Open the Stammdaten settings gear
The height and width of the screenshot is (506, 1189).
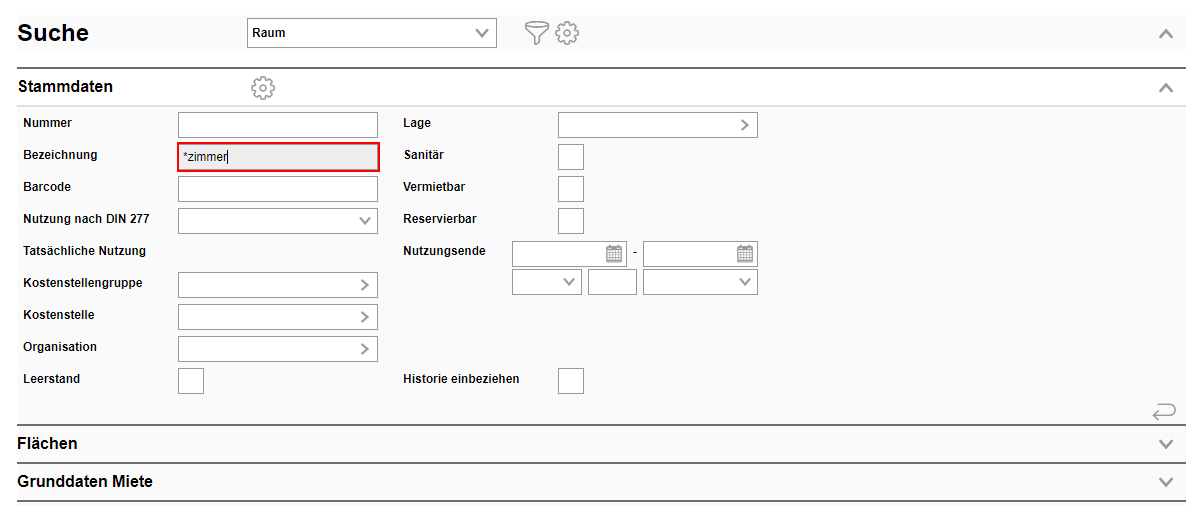pos(263,87)
